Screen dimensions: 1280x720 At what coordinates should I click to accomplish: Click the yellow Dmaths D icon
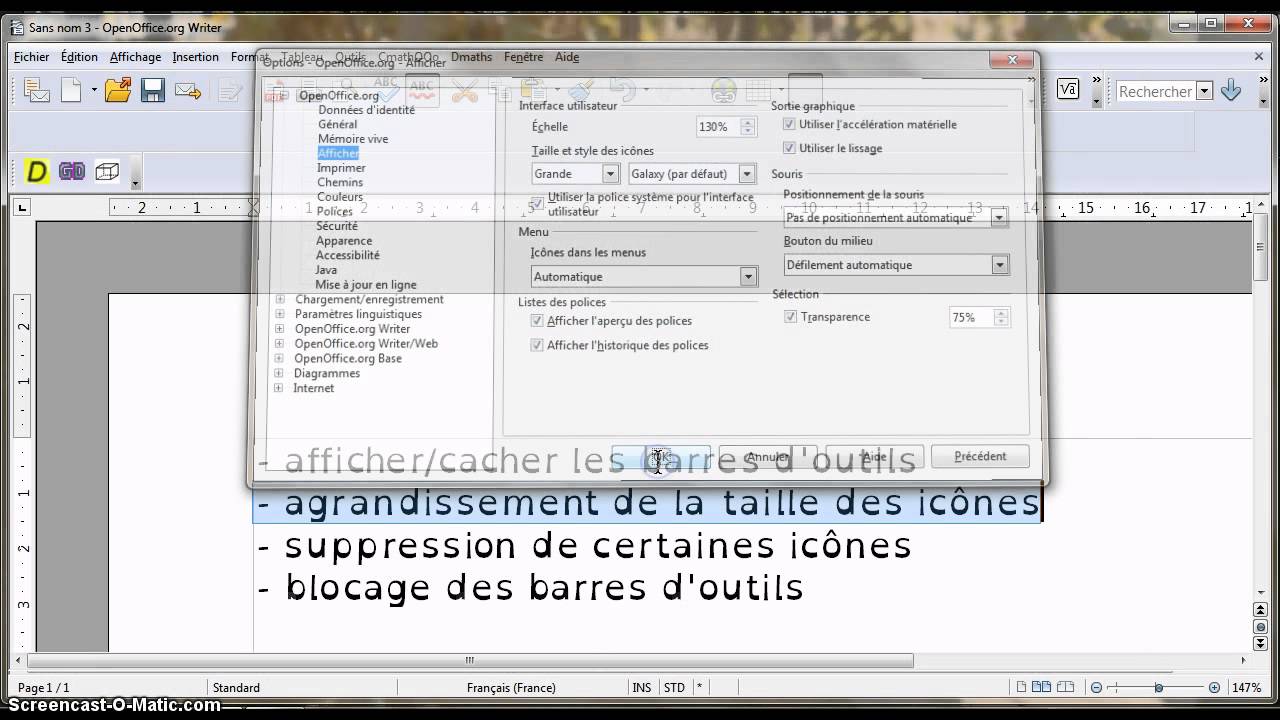click(x=37, y=172)
